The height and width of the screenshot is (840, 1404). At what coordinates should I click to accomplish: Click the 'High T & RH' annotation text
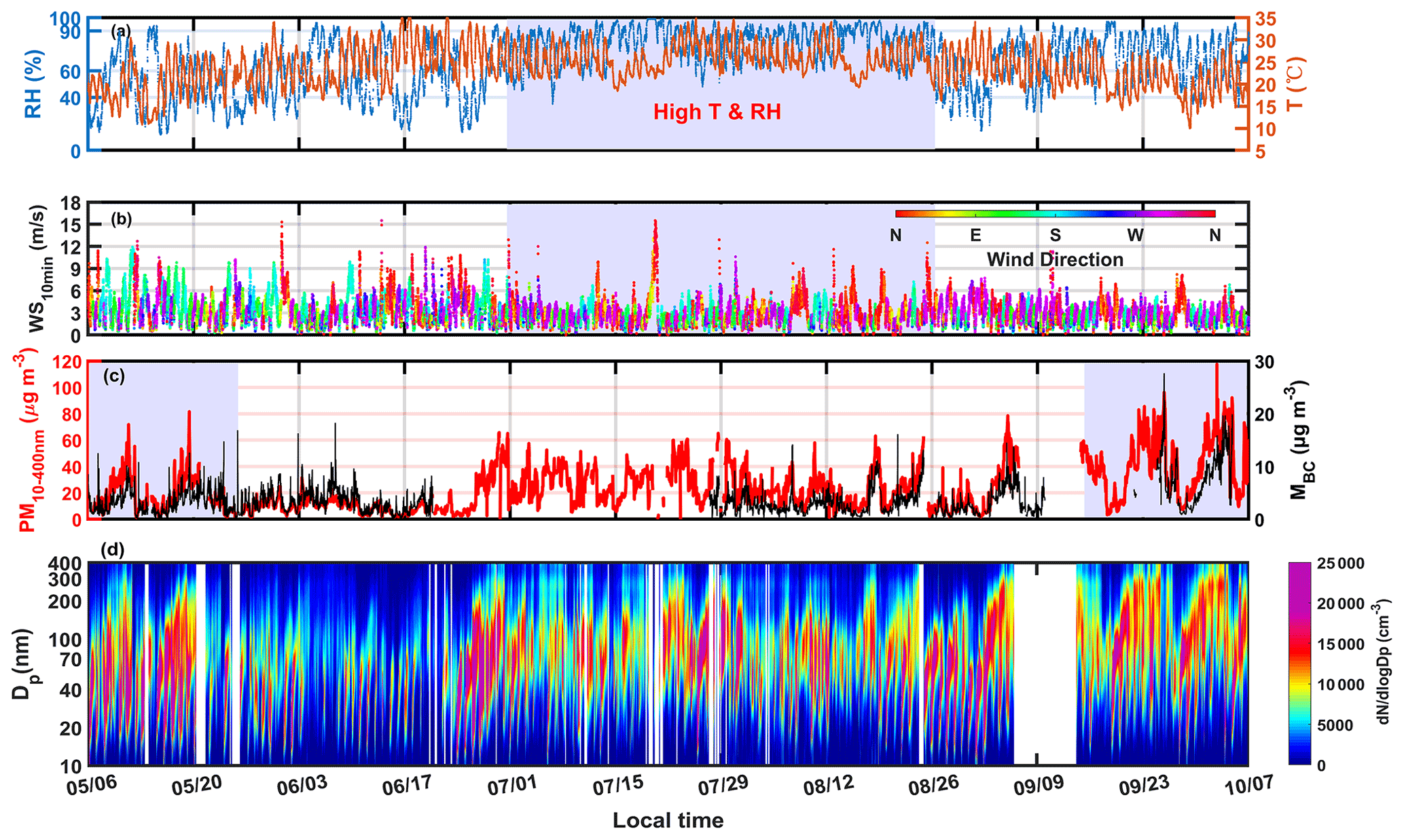click(x=717, y=112)
